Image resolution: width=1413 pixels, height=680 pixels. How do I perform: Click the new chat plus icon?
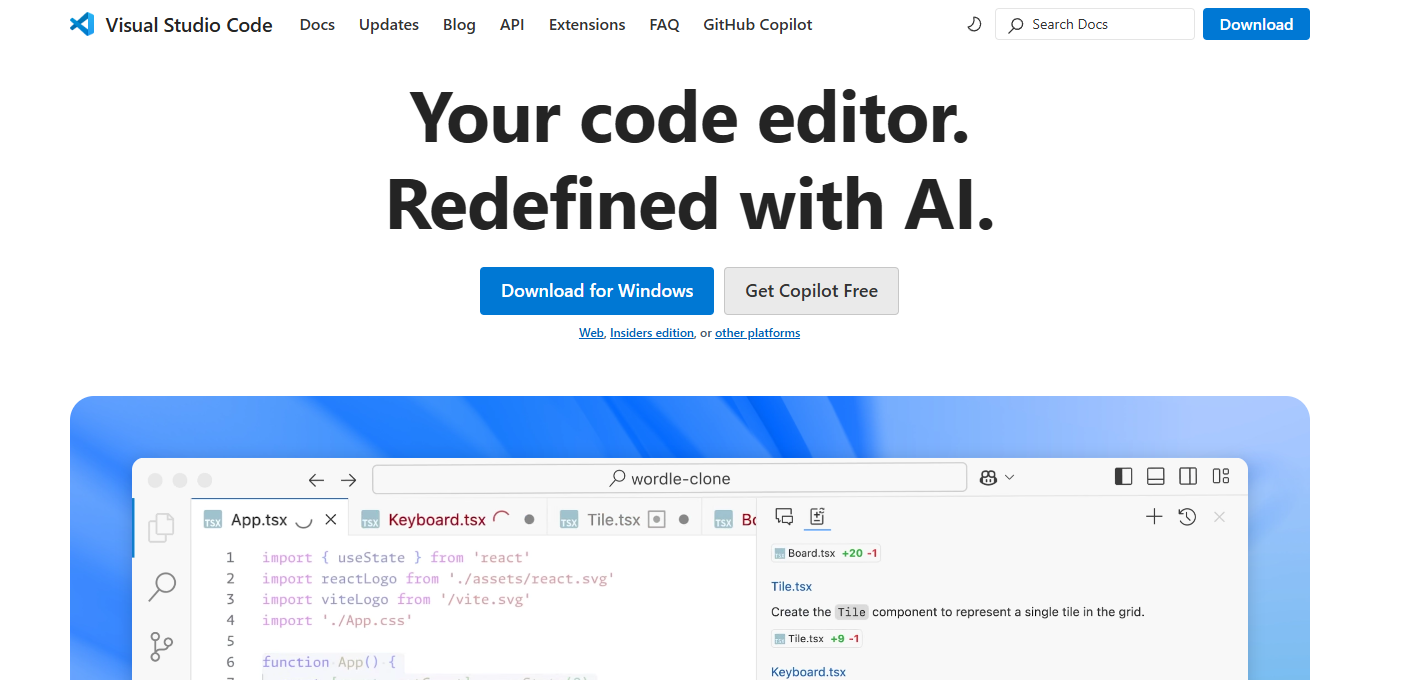click(x=1154, y=517)
